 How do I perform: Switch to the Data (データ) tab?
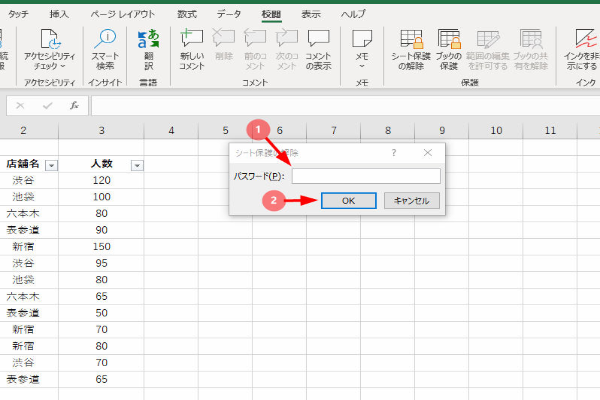click(229, 14)
